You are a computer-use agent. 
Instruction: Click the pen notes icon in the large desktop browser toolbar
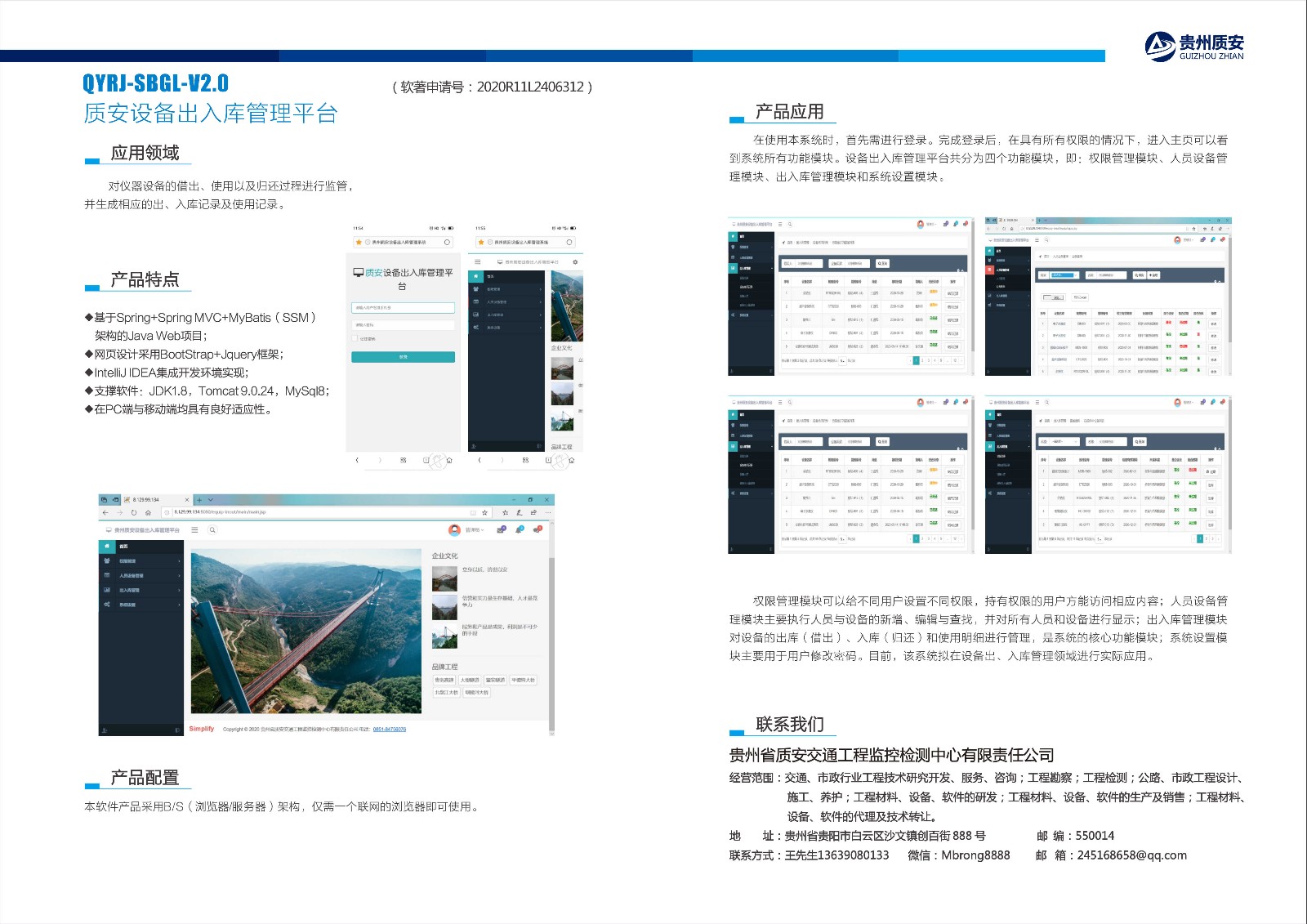(520, 512)
